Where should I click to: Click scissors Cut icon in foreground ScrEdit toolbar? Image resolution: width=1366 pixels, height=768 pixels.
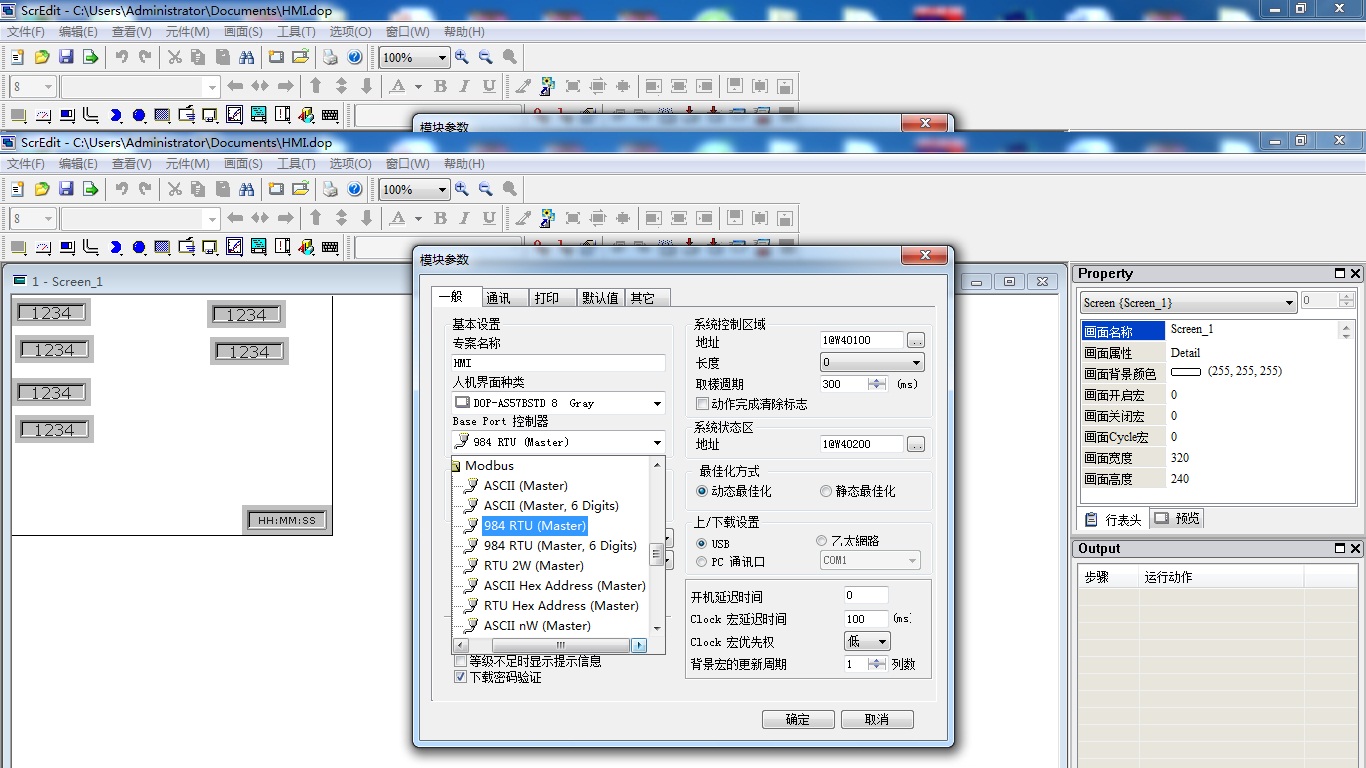(x=174, y=189)
